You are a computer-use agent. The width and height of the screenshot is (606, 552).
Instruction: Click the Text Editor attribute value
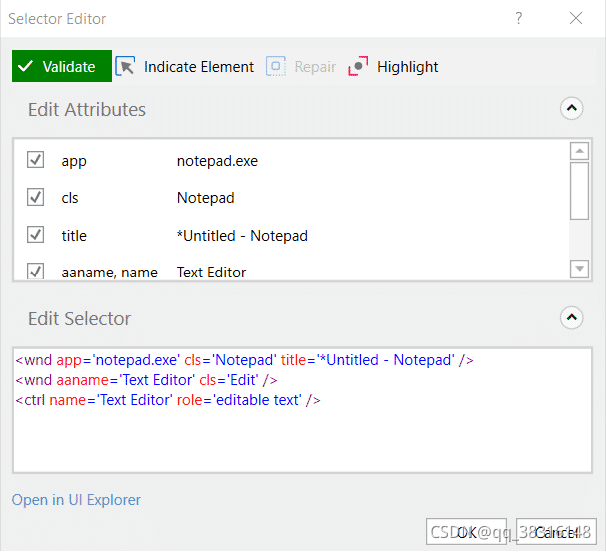coord(211,272)
